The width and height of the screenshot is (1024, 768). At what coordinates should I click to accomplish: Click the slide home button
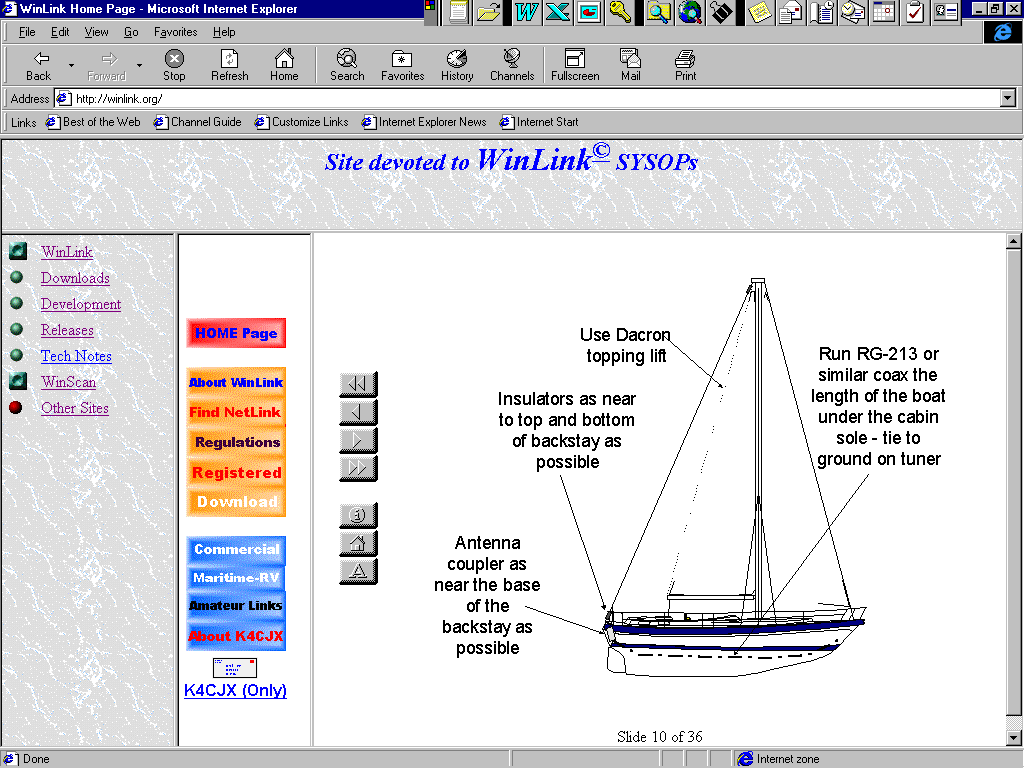358,543
